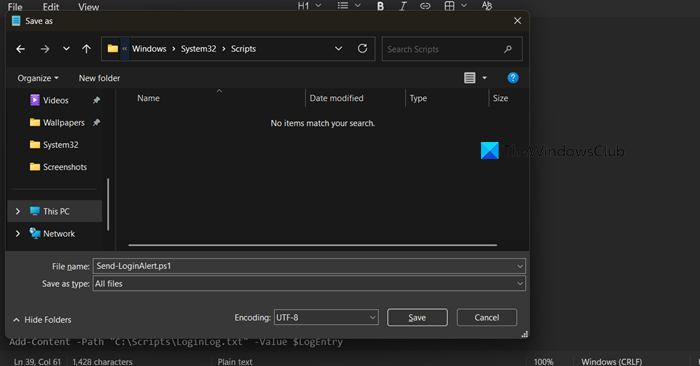Screen dimensions: 700x366
Task: Open Wallpapers in the sidebar
Action: [x=63, y=123]
